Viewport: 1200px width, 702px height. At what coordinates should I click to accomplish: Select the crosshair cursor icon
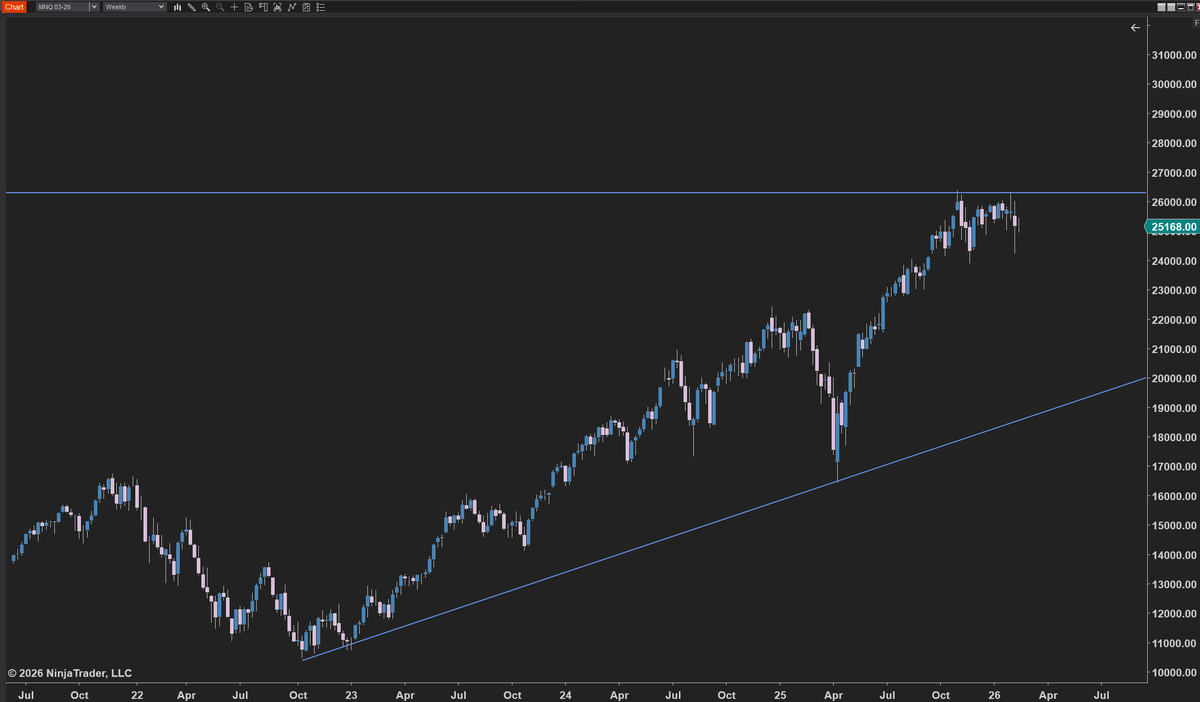click(234, 7)
